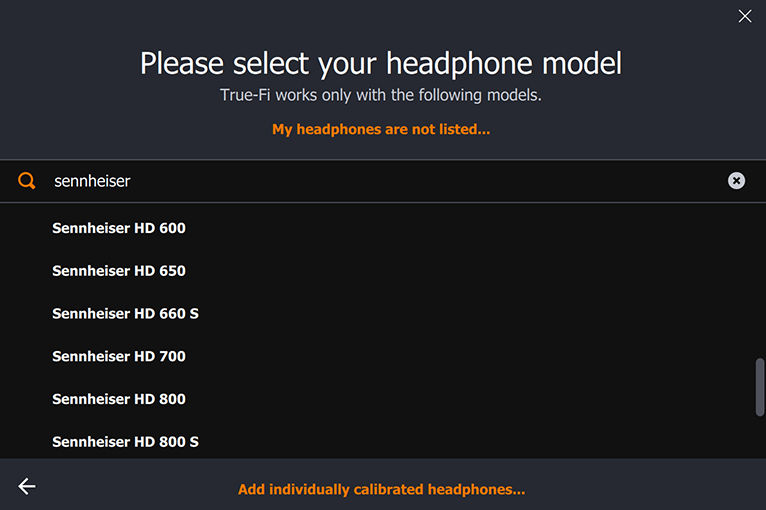Click the 'True-Fi works only' subtitle text
Viewport: 766px width, 510px height.
pyautogui.click(x=381, y=95)
